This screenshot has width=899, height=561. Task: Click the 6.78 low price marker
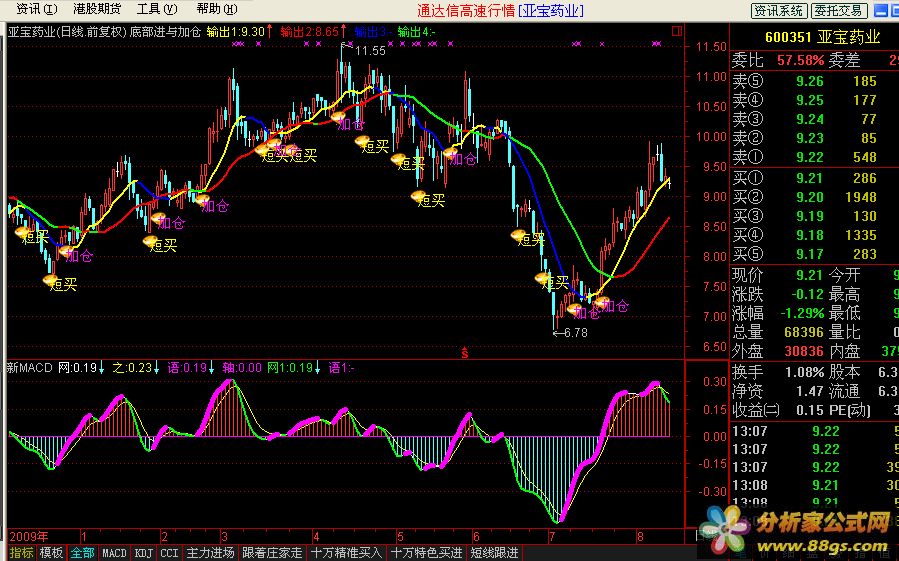[575, 332]
